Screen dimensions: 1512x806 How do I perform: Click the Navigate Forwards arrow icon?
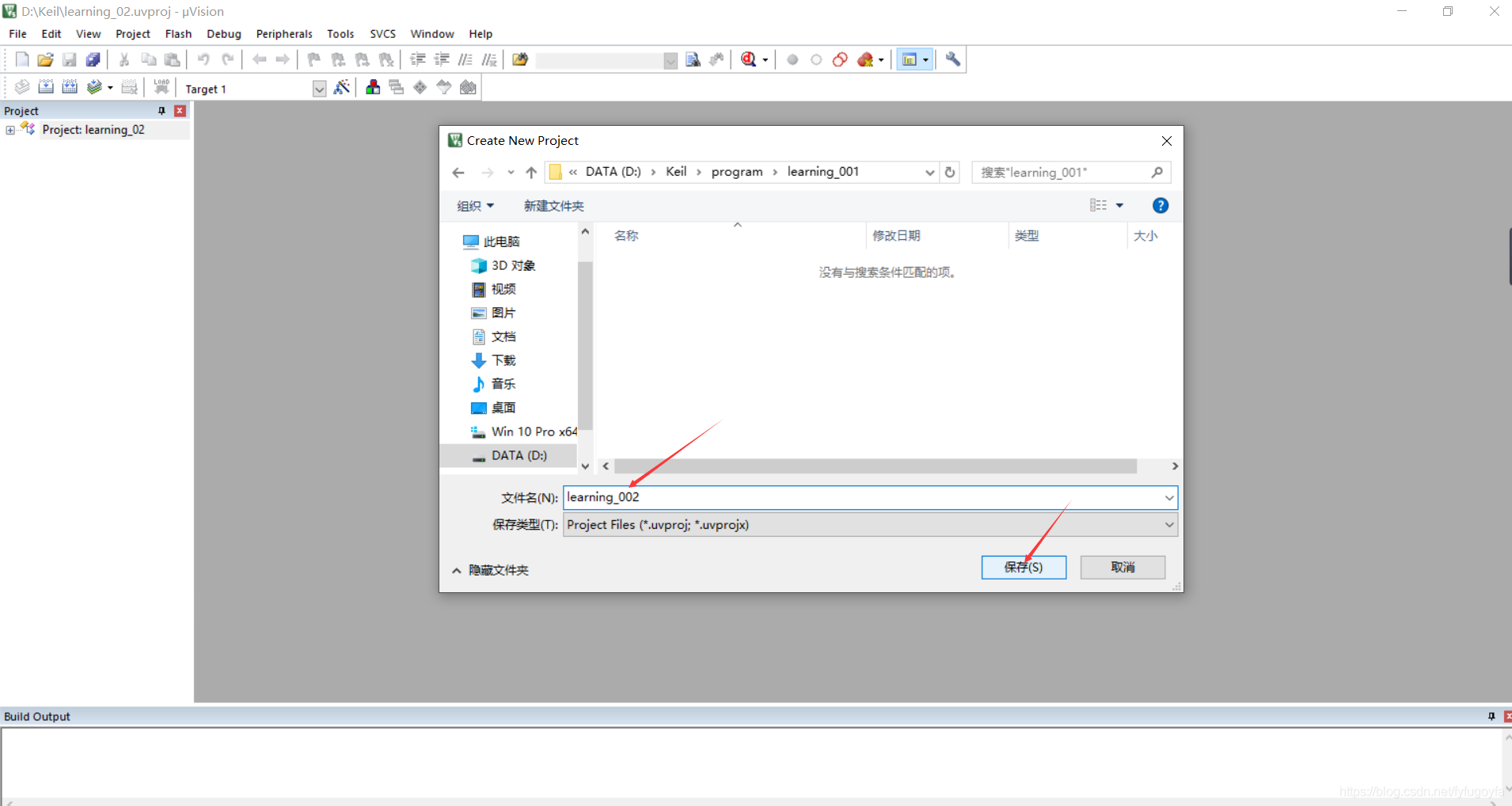pyautogui.click(x=283, y=59)
